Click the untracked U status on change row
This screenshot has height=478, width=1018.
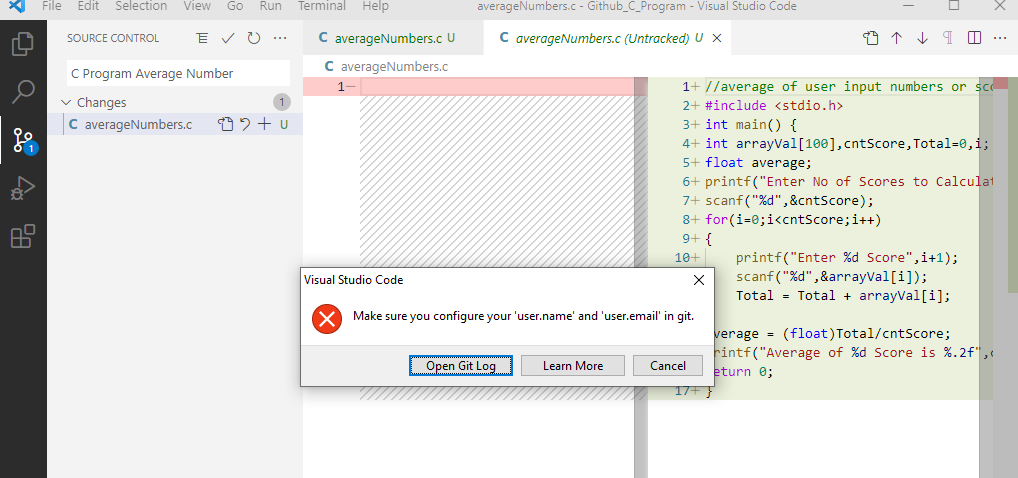point(284,124)
